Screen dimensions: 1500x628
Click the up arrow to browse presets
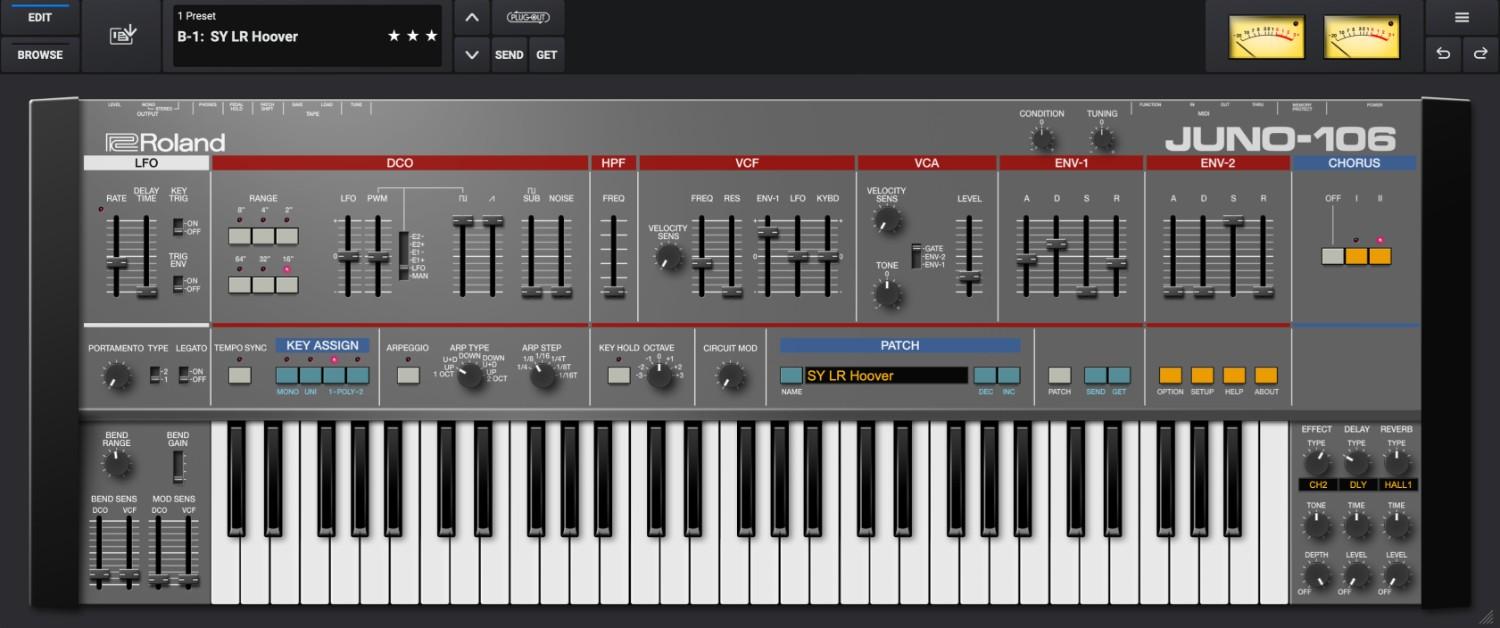[471, 17]
